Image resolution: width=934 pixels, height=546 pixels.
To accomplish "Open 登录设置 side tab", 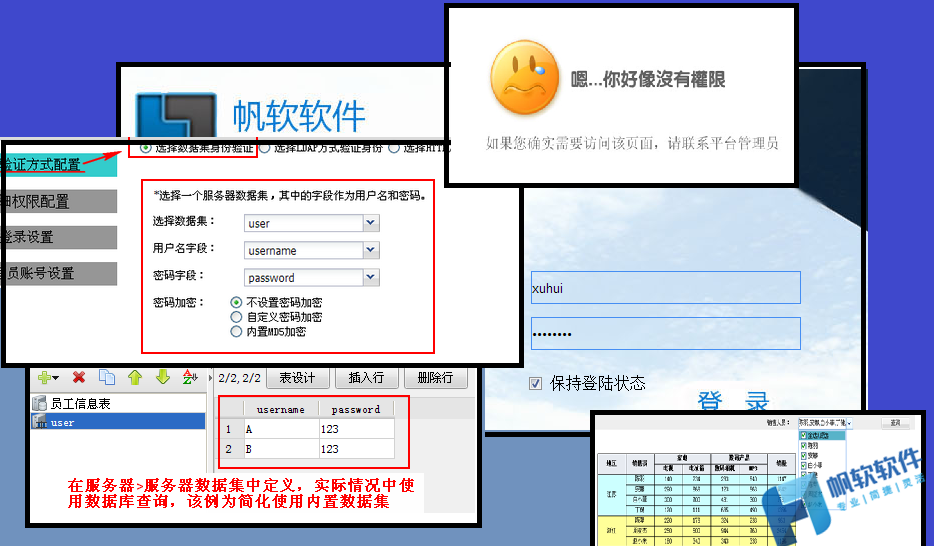I will pos(58,237).
